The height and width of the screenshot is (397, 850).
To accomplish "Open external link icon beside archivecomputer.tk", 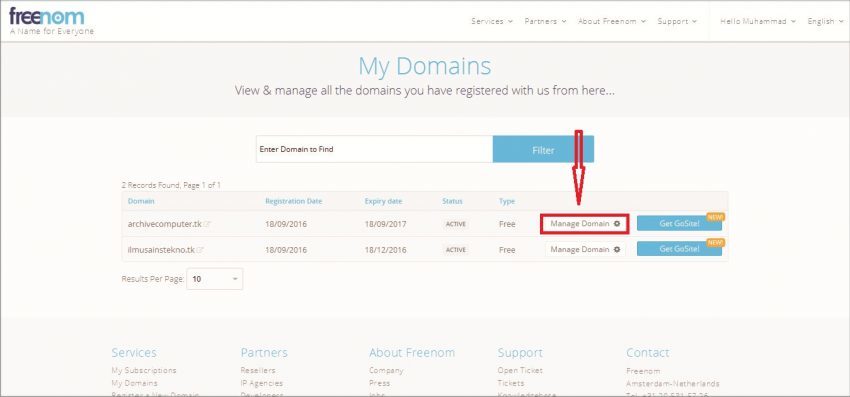I will point(207,224).
